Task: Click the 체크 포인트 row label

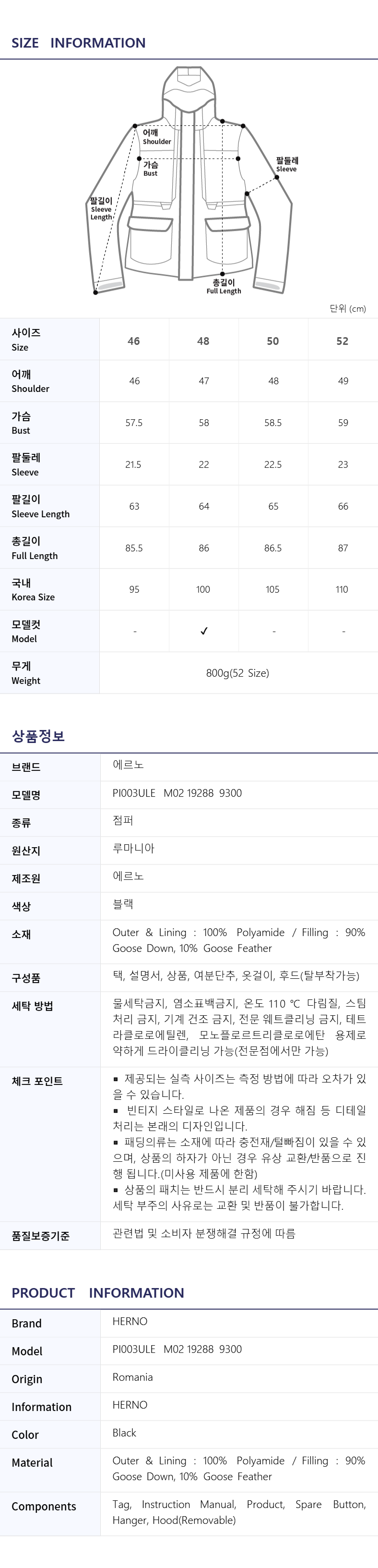Action: 37,1081
